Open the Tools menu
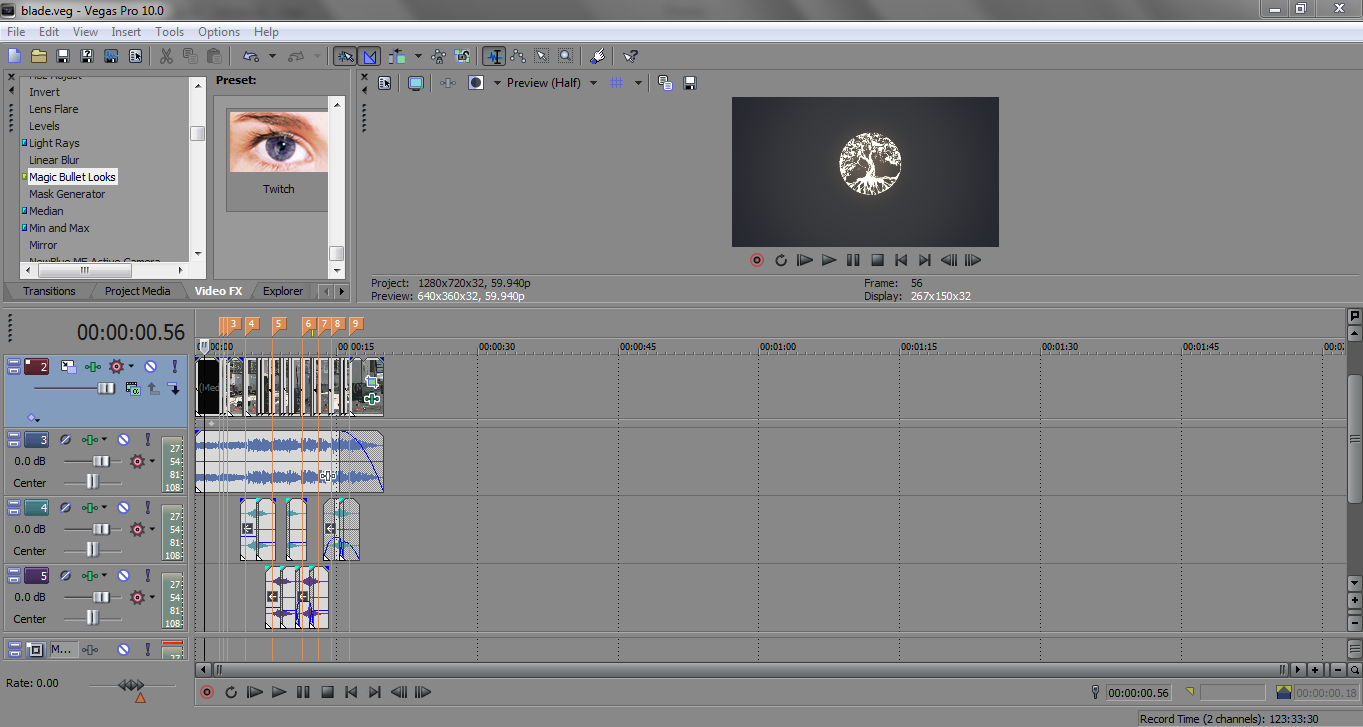The width and height of the screenshot is (1363, 727). (169, 32)
